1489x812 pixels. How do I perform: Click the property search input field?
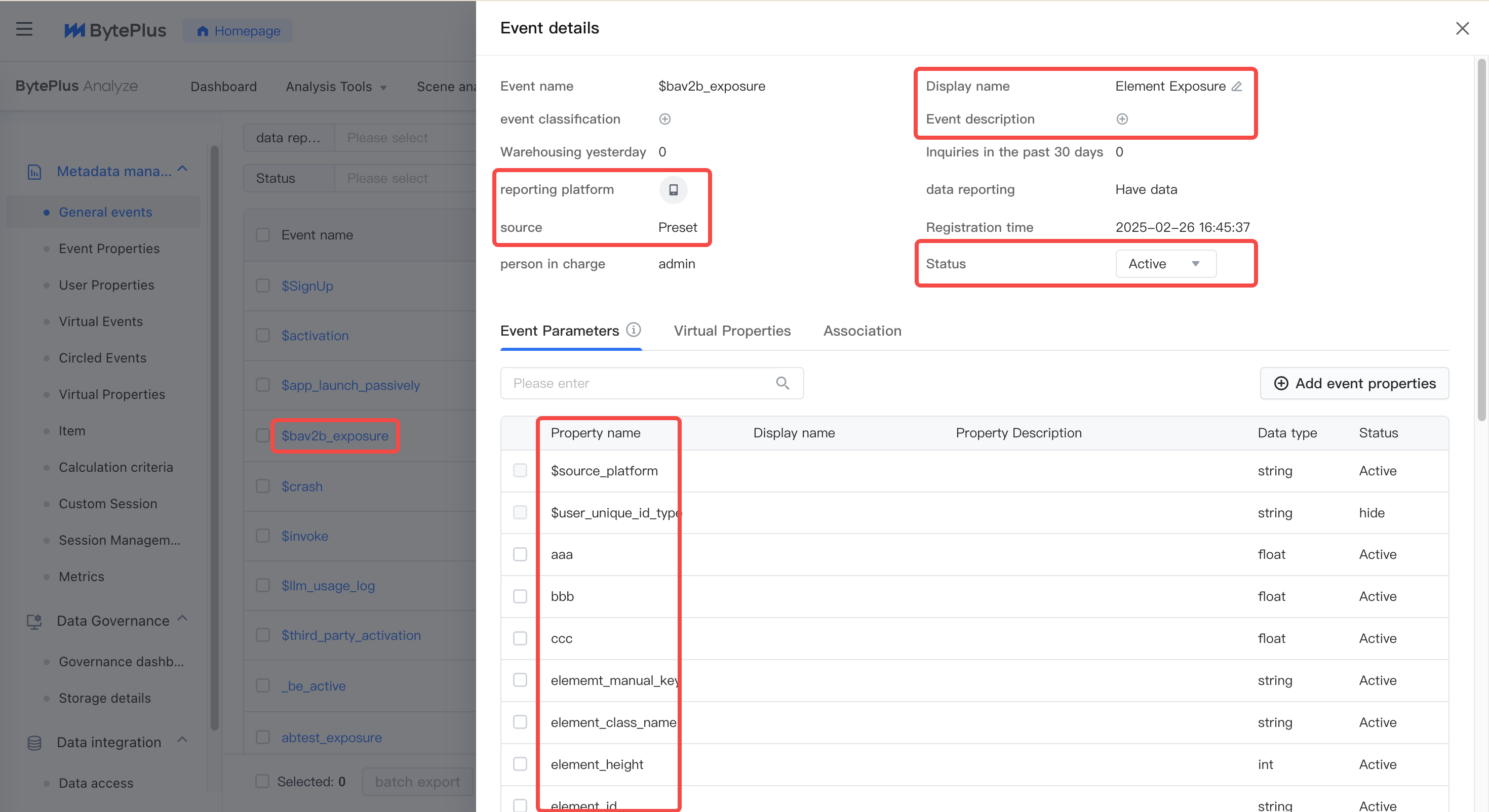(651, 383)
